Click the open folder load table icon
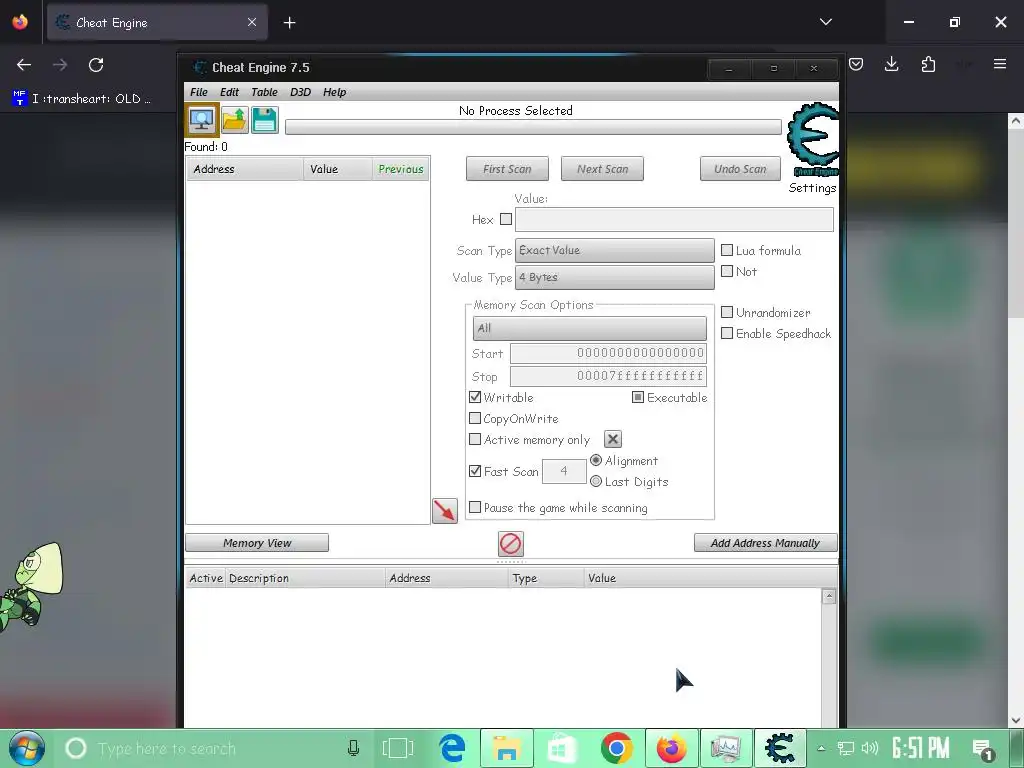This screenshot has width=1024, height=768. (x=234, y=120)
